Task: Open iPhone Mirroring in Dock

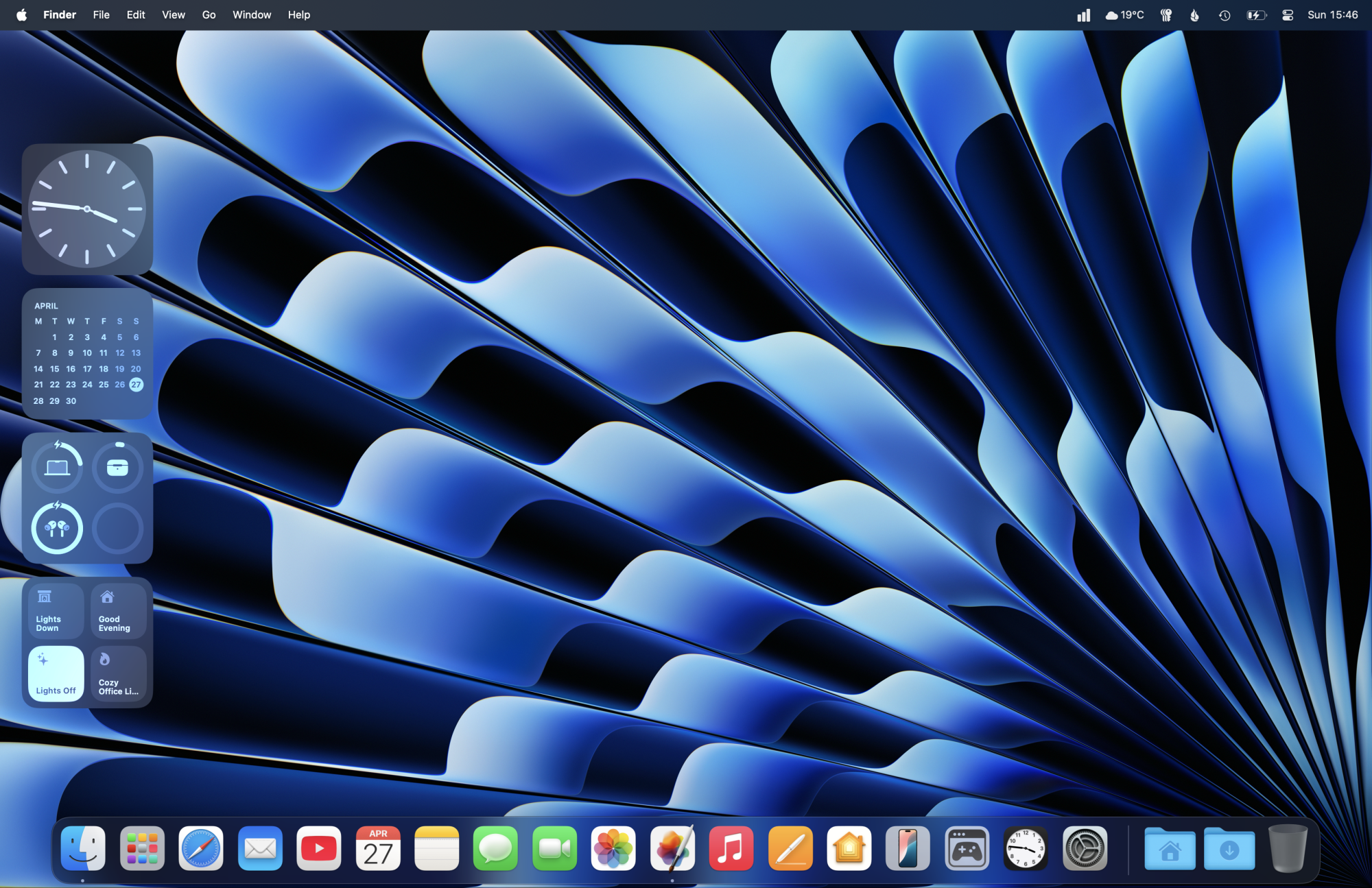Action: tap(908, 849)
